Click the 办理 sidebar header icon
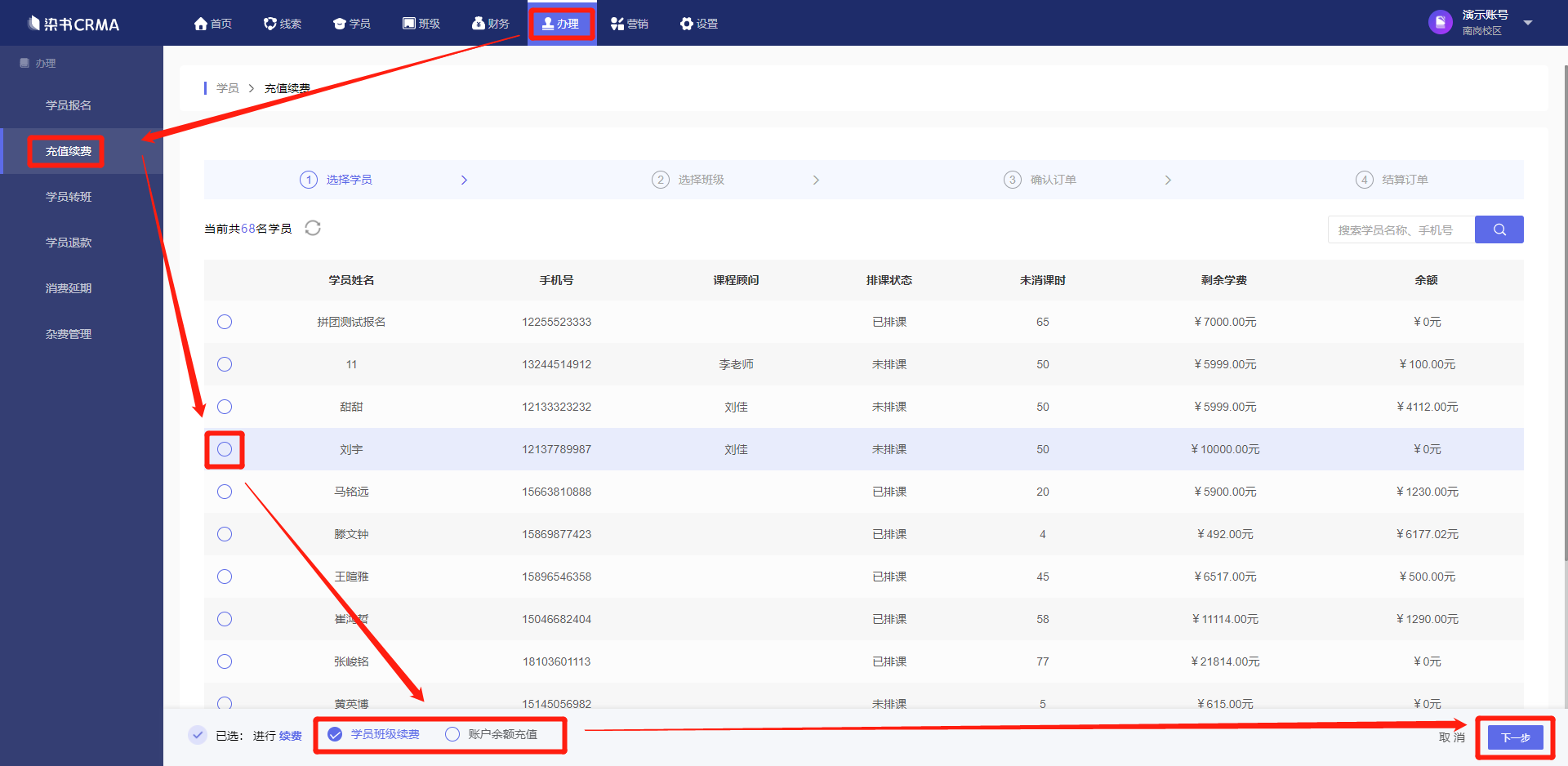The width and height of the screenshot is (1568, 766). pyautogui.click(x=24, y=63)
